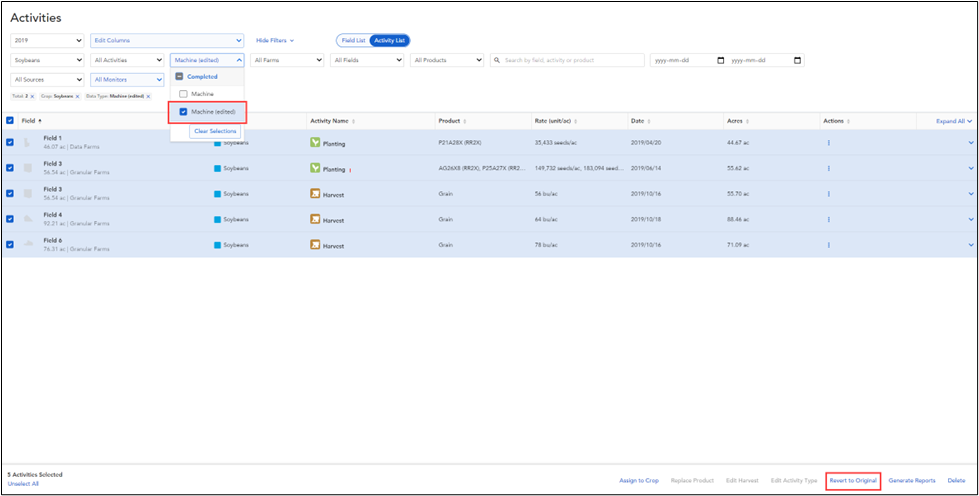The width and height of the screenshot is (979, 496).
Task: Click Hide Filters toggle link
Action: 275,41
